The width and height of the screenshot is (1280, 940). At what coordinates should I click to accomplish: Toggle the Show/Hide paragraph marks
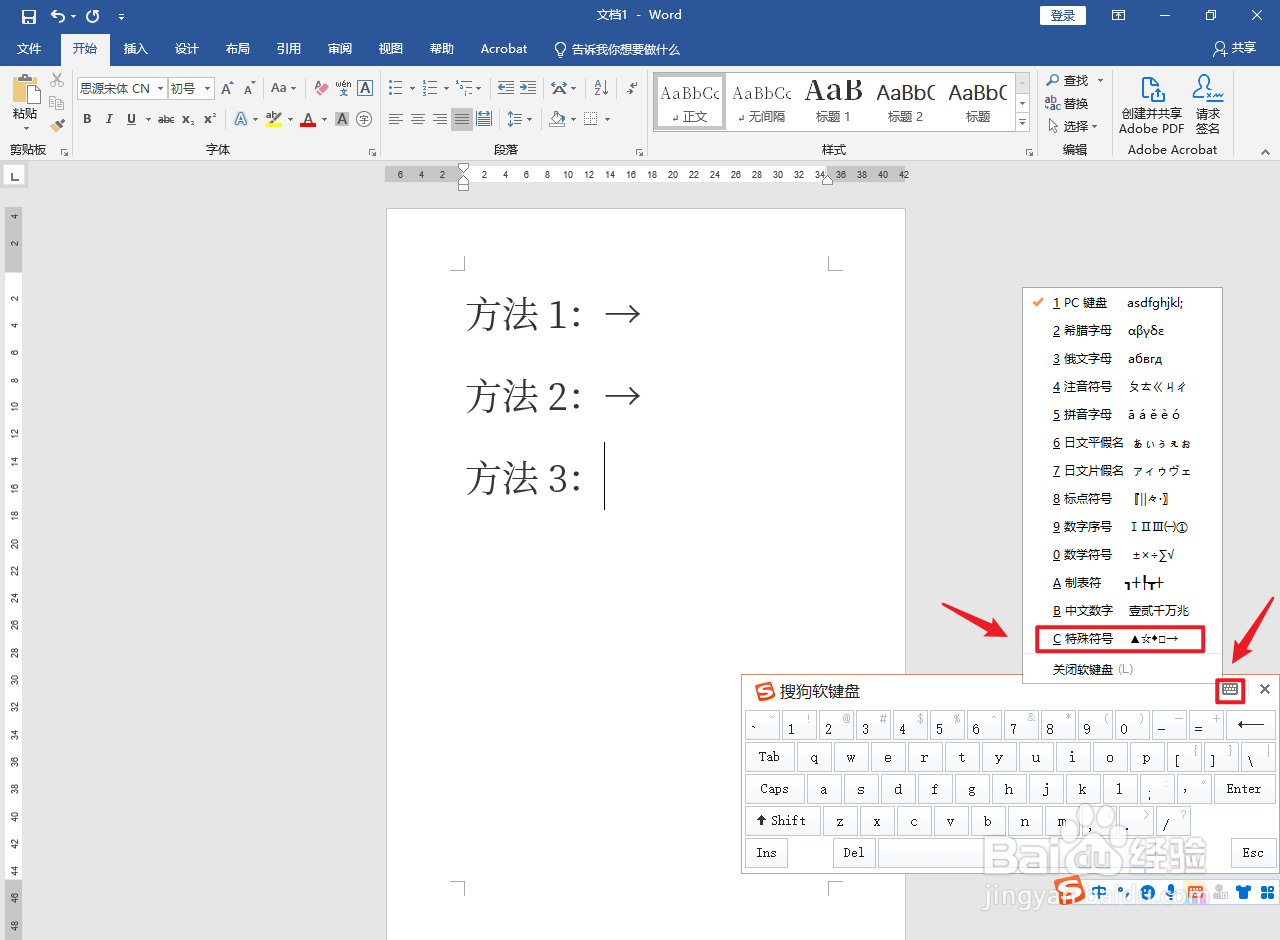632,88
